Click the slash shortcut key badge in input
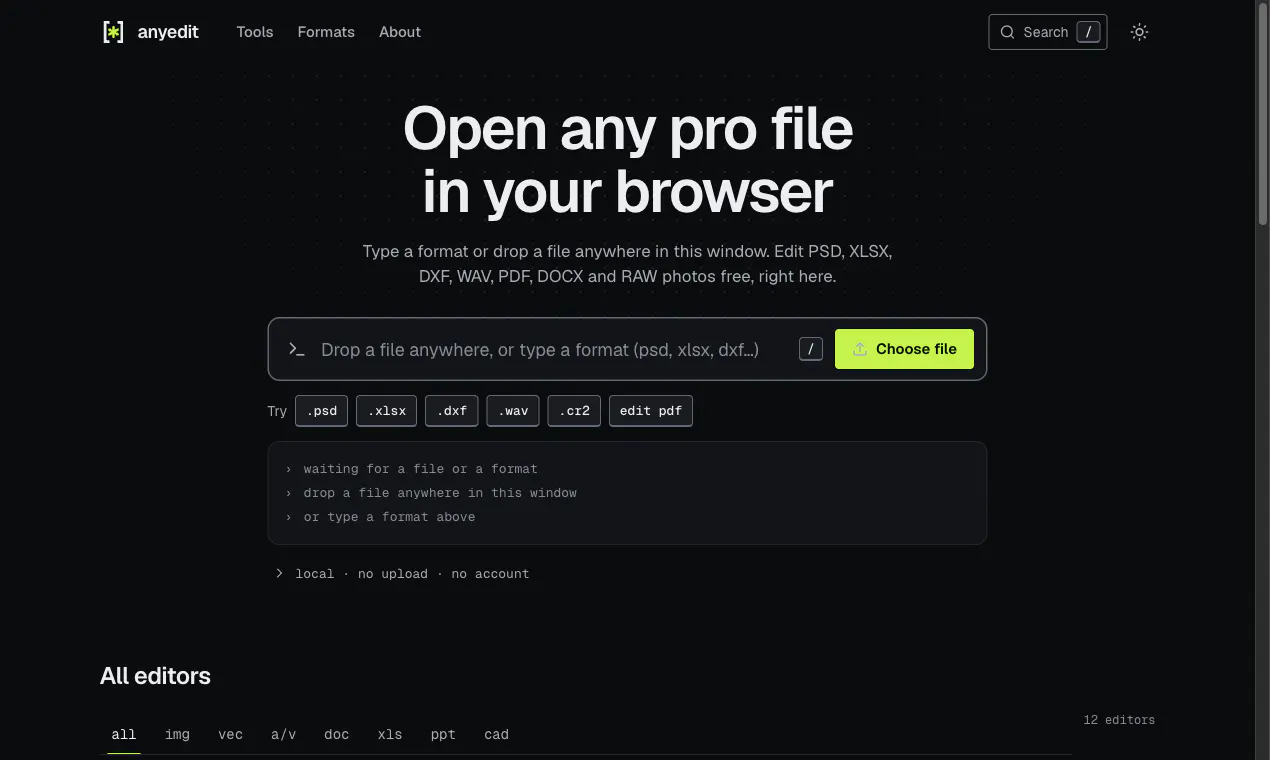 click(x=811, y=349)
